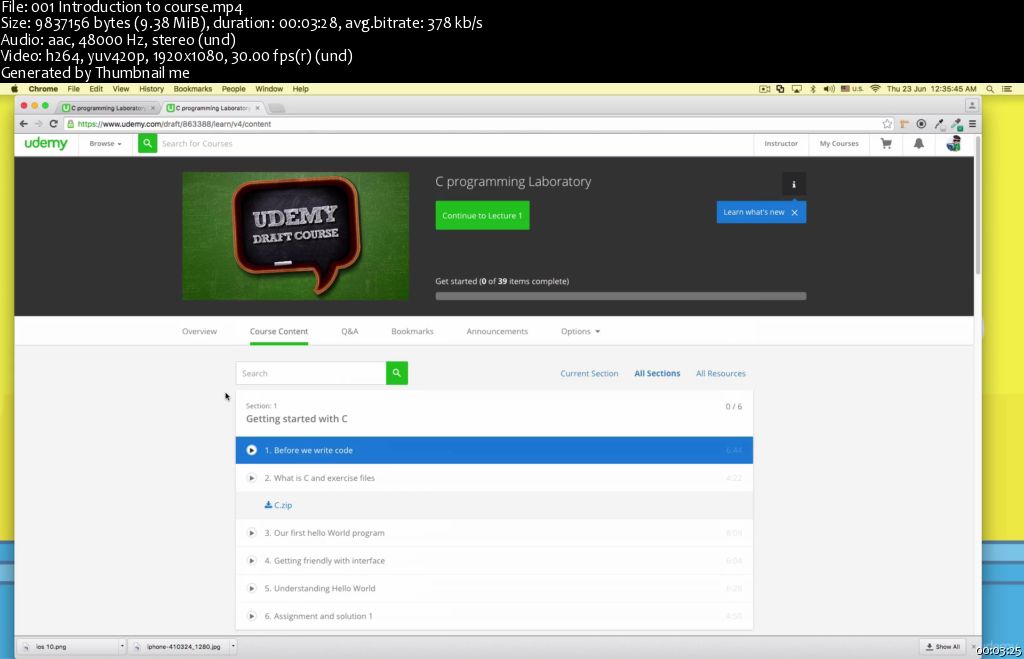Open the Window menu
Screen dimensions: 1024x659
(x=269, y=89)
